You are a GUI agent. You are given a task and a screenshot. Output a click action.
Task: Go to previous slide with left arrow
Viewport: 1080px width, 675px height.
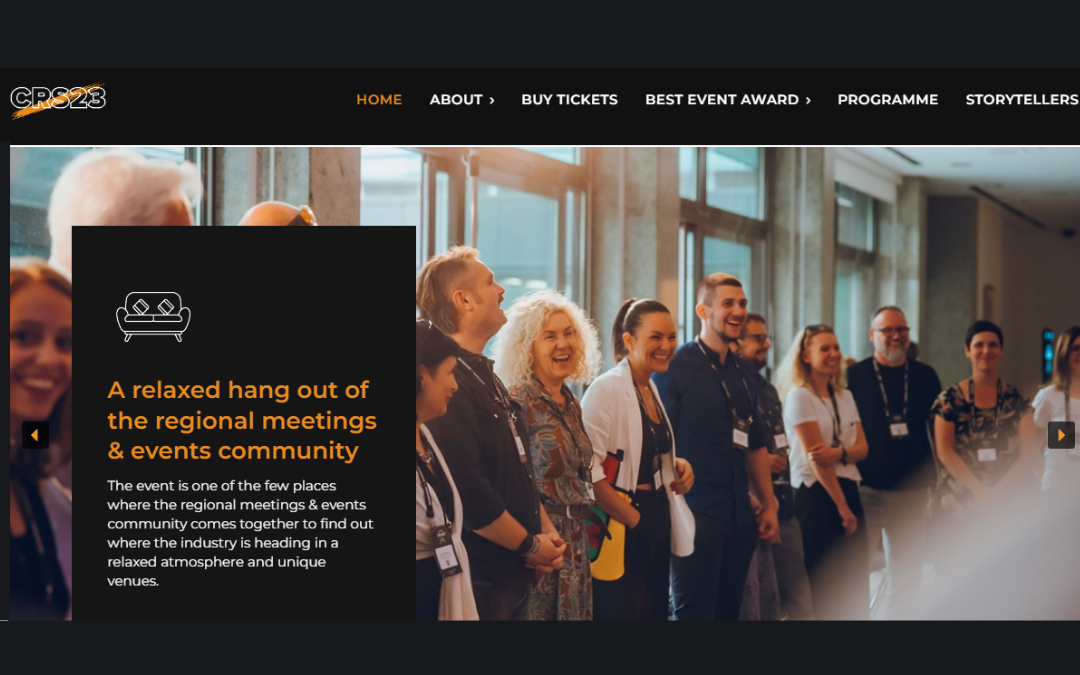tap(35, 435)
